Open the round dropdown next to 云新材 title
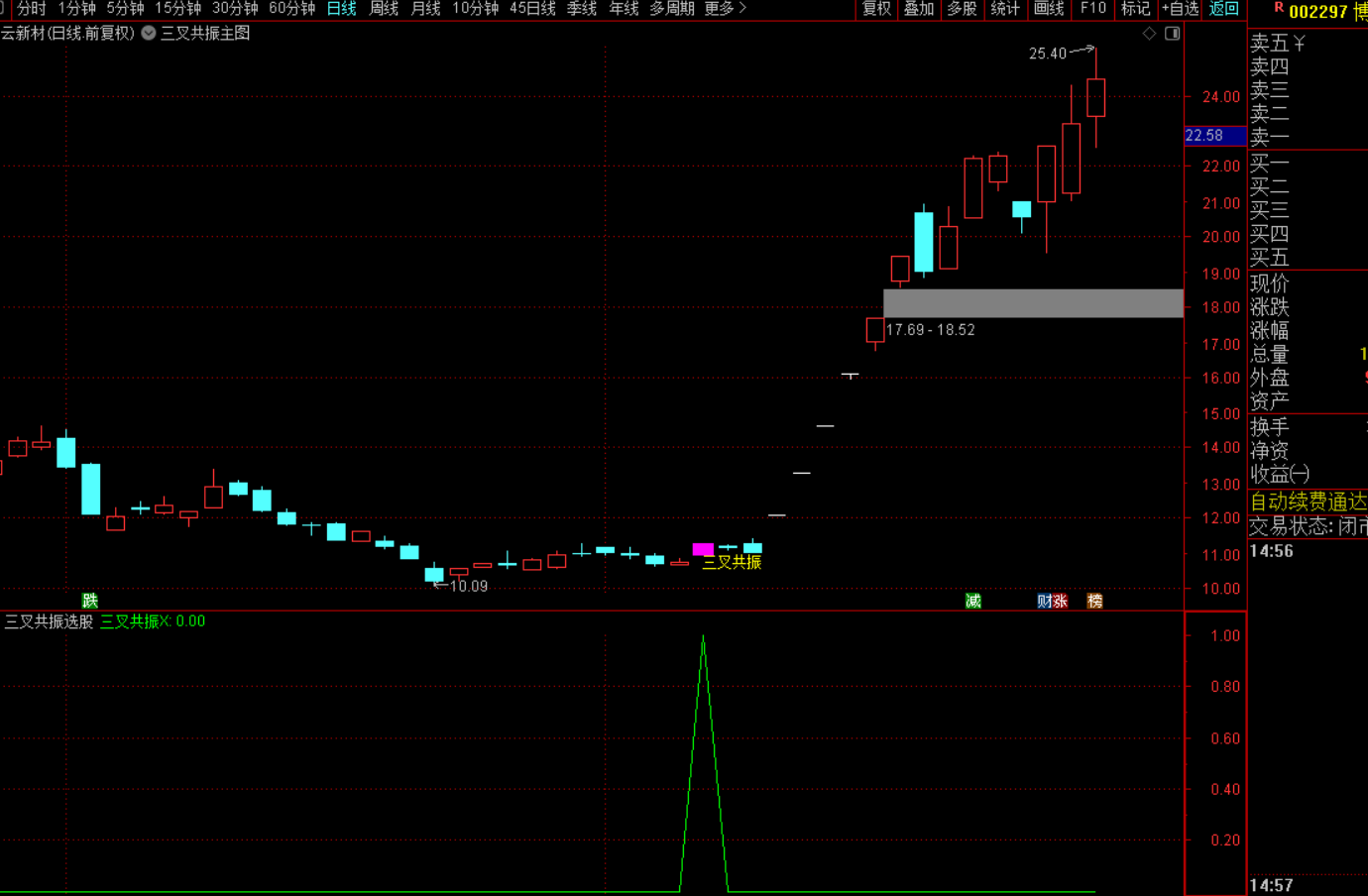The height and width of the screenshot is (896, 1368). [x=149, y=33]
